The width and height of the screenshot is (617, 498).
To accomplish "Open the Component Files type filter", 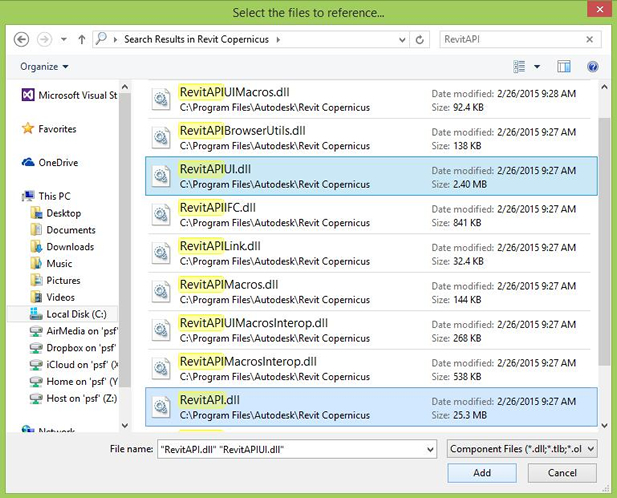I will point(522,449).
